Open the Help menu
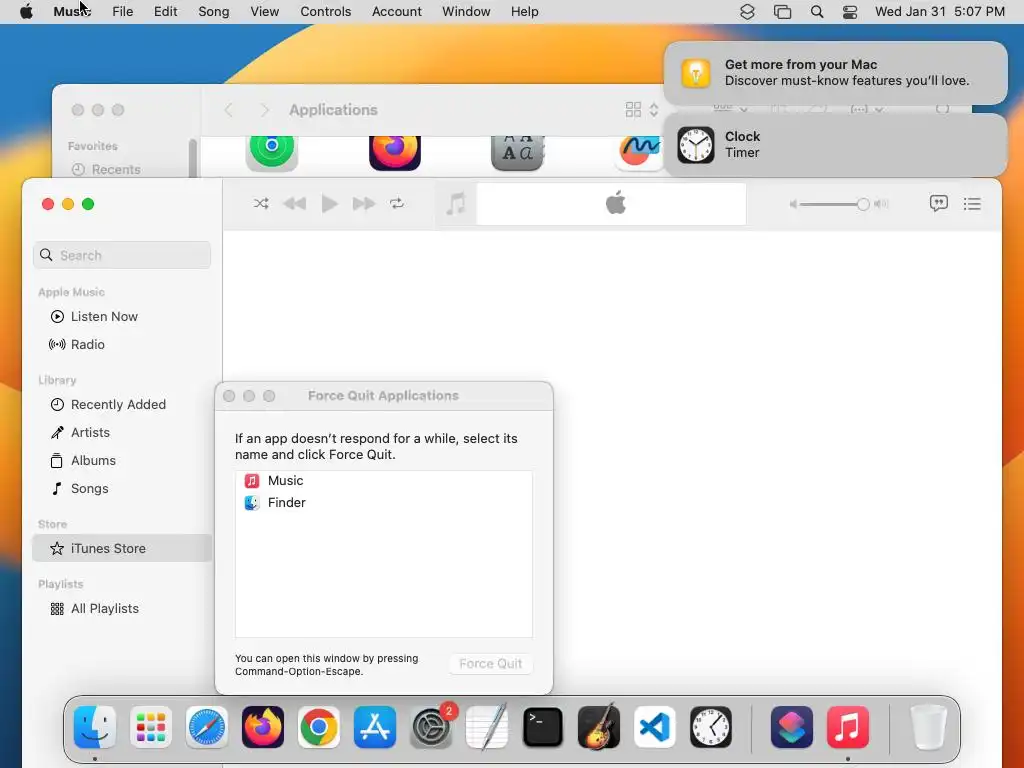 [524, 12]
